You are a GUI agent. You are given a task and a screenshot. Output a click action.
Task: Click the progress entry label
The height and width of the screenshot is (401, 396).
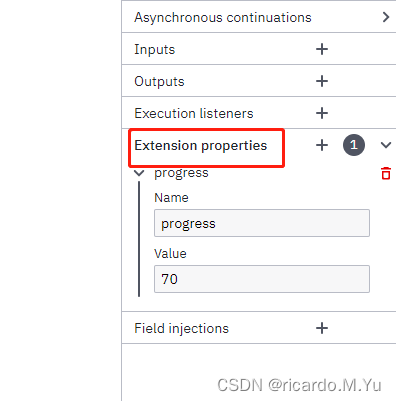click(x=181, y=173)
